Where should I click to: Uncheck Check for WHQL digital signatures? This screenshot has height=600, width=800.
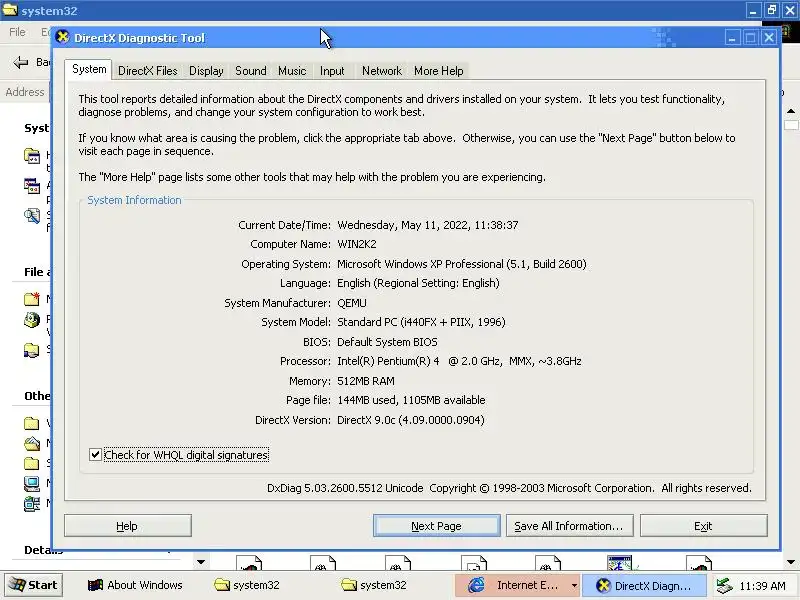pos(95,455)
